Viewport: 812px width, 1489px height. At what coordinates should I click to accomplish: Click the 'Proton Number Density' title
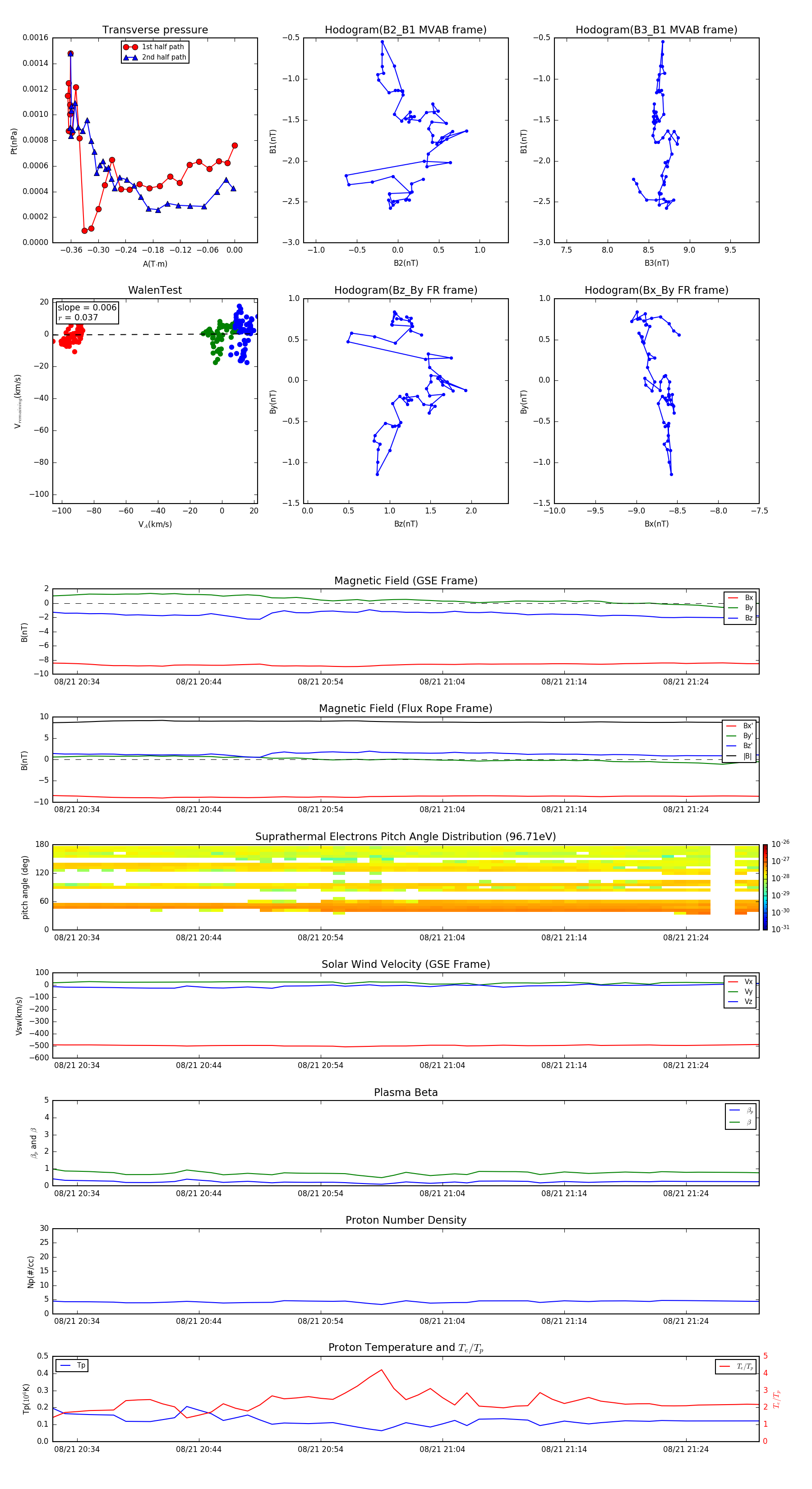pos(406,1220)
